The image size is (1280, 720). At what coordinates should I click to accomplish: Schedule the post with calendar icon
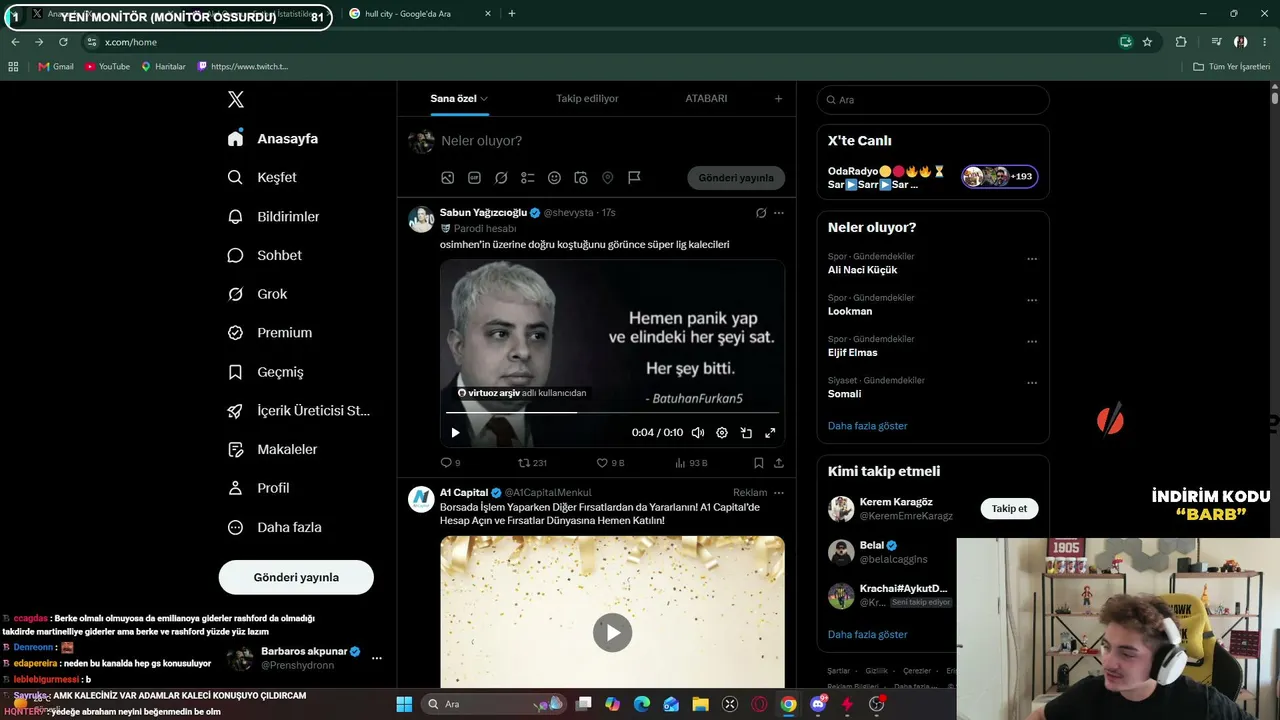pyautogui.click(x=581, y=178)
